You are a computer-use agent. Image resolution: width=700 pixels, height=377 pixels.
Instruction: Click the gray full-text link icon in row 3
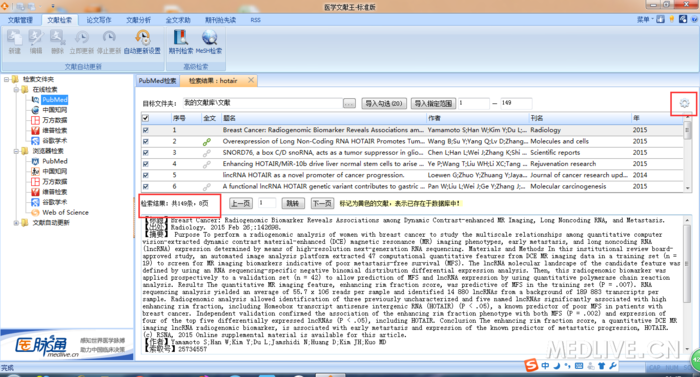click(x=207, y=153)
